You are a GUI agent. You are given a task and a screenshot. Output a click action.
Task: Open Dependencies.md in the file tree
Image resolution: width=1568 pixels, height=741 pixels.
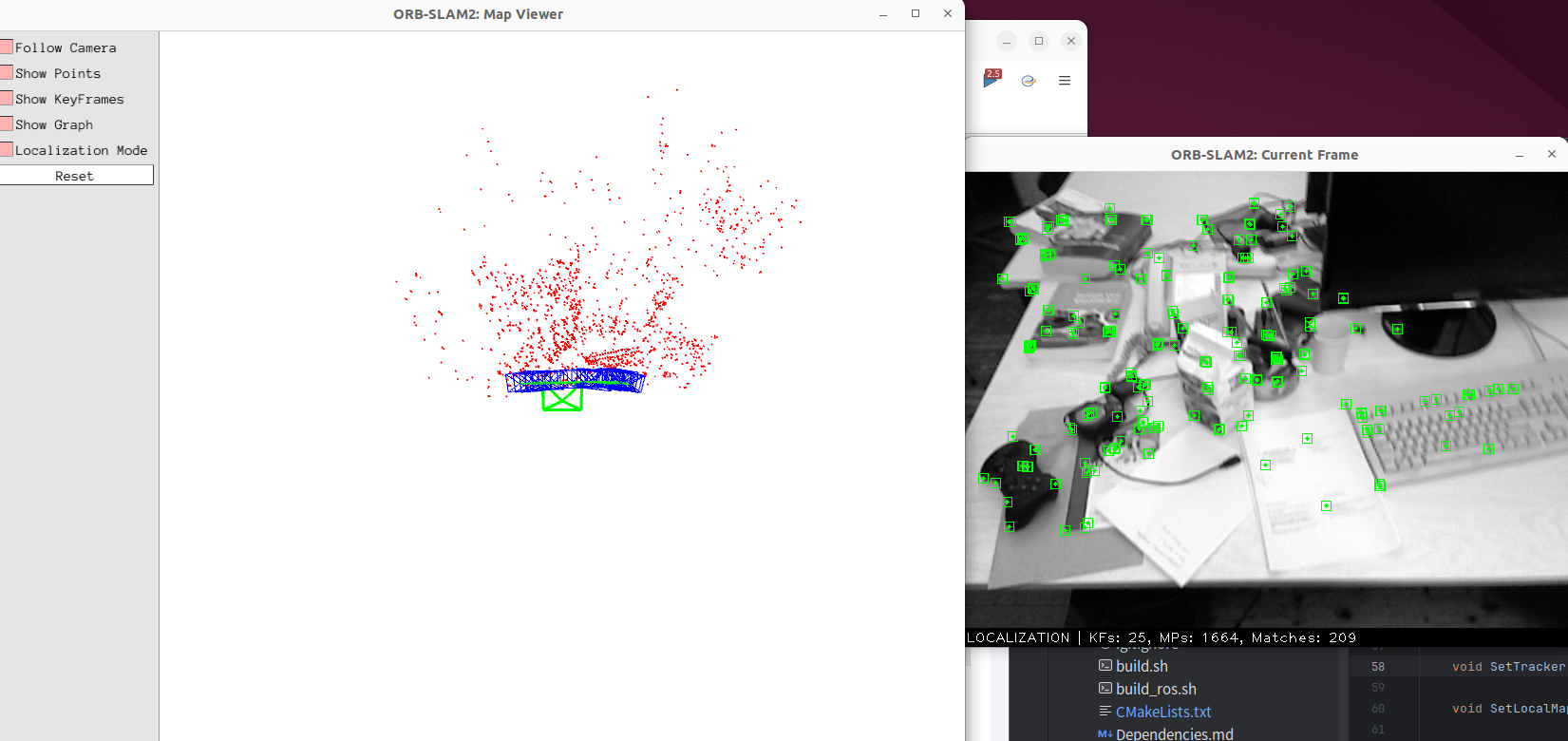(1175, 733)
